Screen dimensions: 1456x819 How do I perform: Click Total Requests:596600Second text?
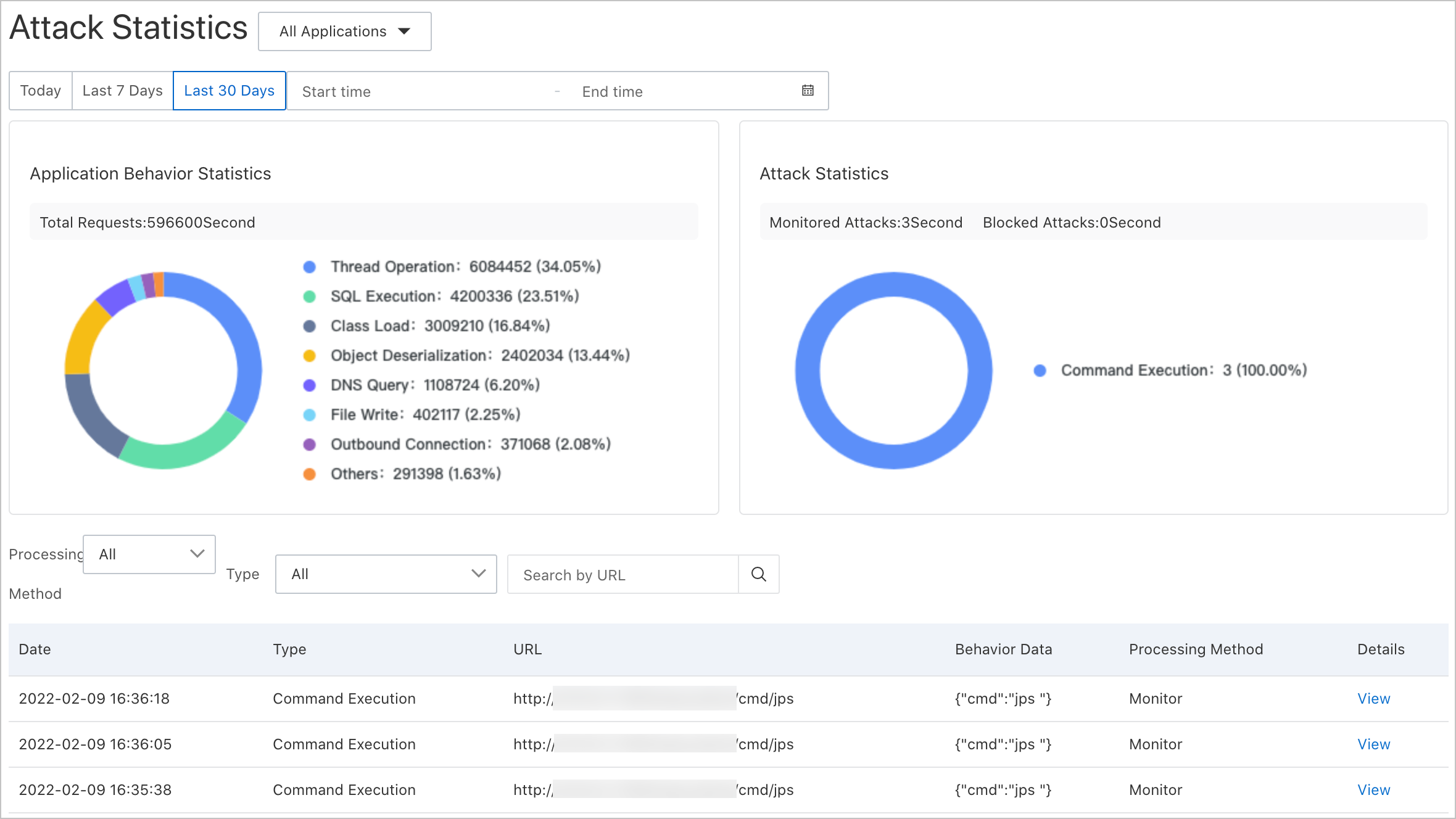point(147,223)
